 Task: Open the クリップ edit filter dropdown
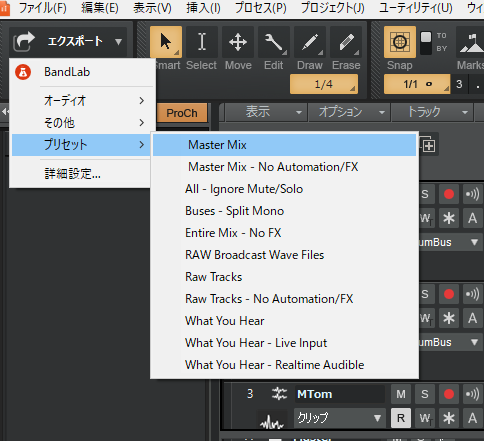coord(339,418)
